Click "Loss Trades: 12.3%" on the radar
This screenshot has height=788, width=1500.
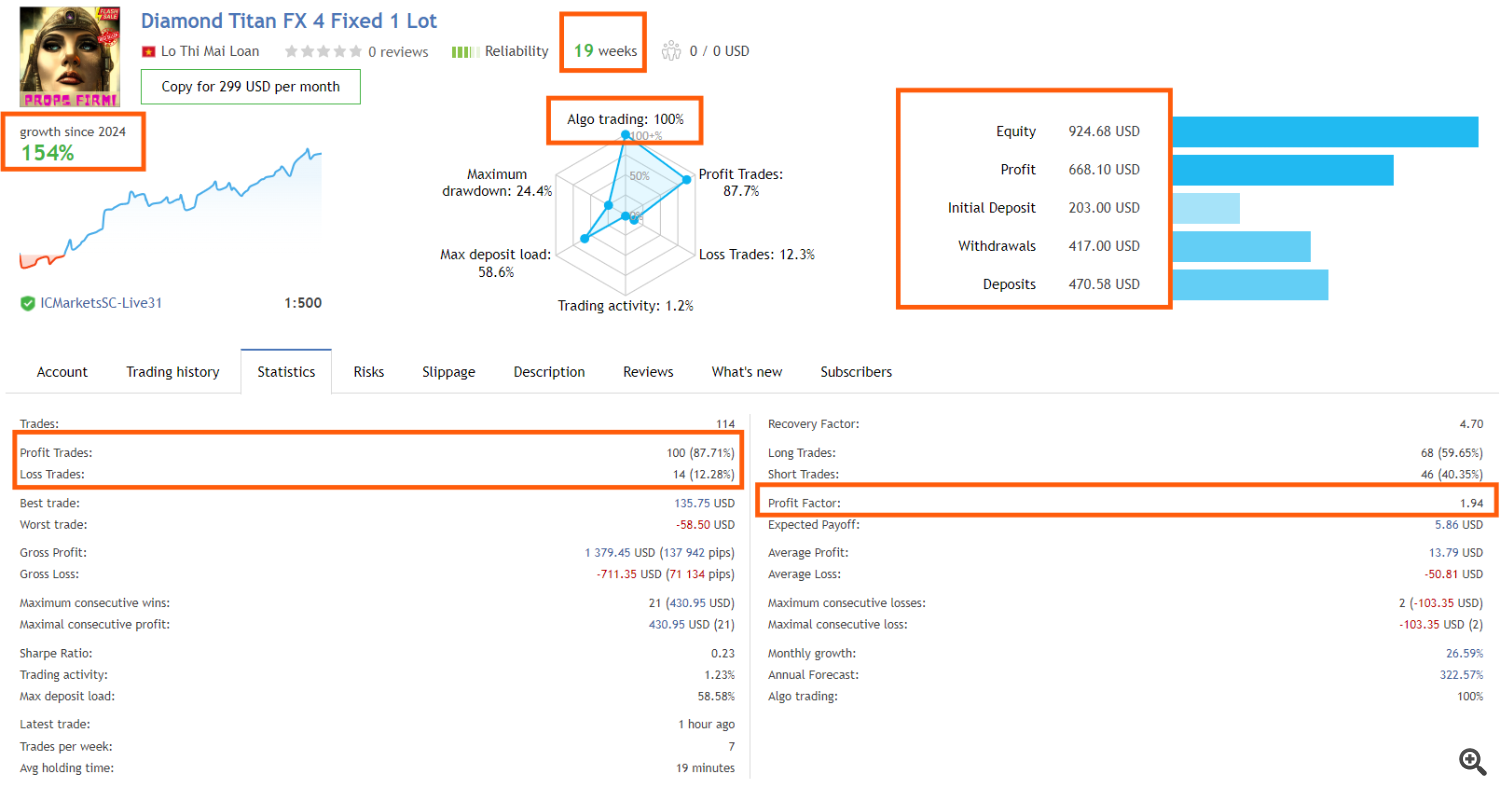coord(757,255)
